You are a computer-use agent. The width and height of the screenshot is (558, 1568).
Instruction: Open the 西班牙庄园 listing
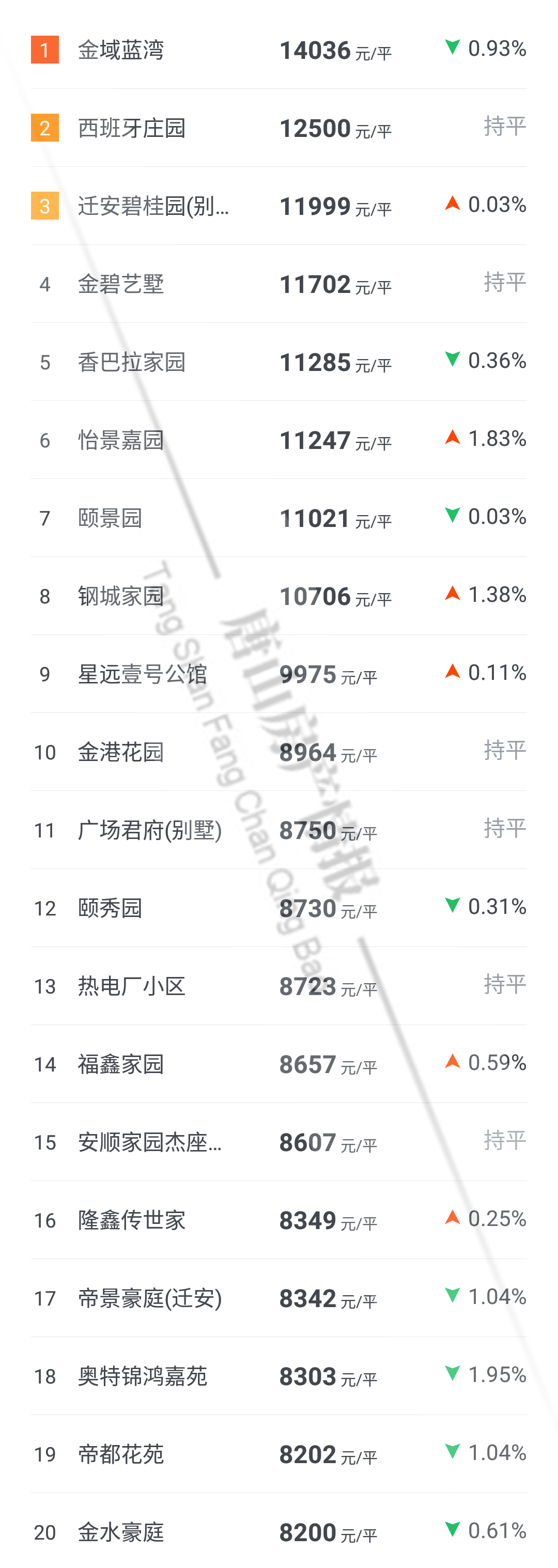pos(131,128)
